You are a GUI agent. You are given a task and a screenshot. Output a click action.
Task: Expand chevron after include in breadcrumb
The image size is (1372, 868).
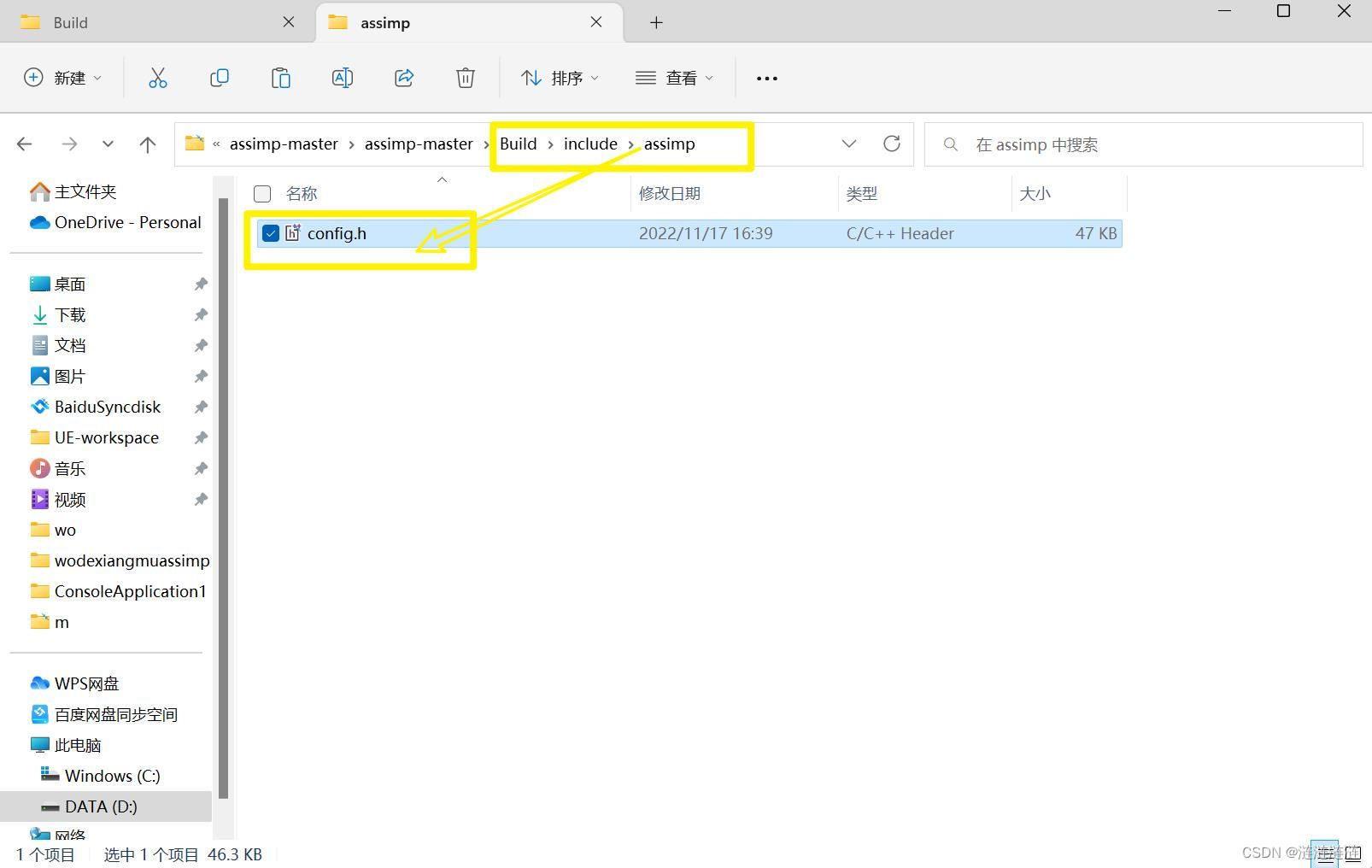pyautogui.click(x=630, y=144)
